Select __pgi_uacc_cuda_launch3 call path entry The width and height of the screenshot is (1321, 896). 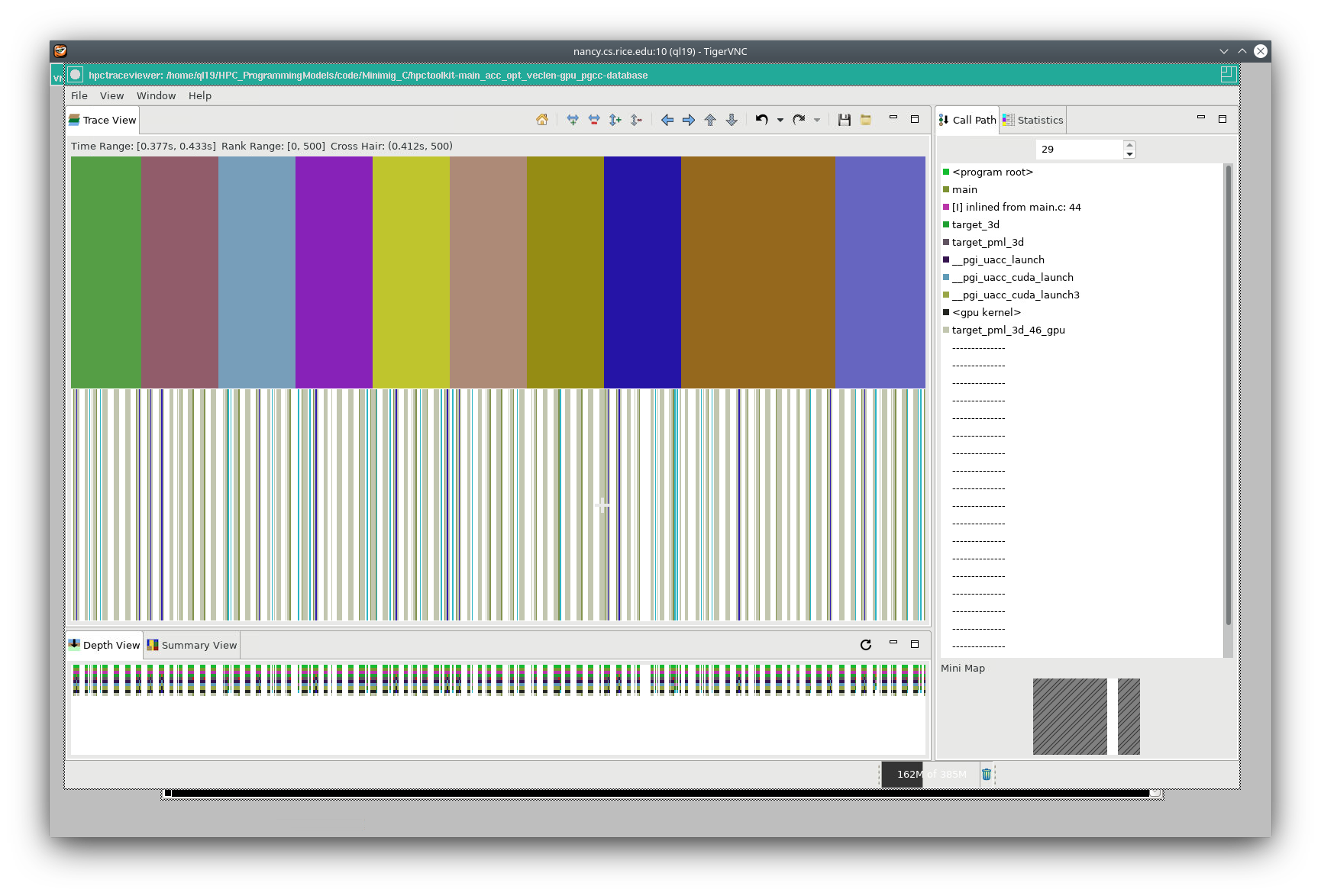(x=1015, y=295)
